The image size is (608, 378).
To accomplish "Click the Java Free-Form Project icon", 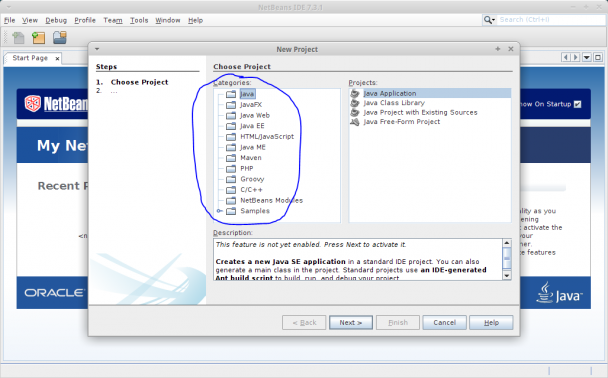I will 355,122.
